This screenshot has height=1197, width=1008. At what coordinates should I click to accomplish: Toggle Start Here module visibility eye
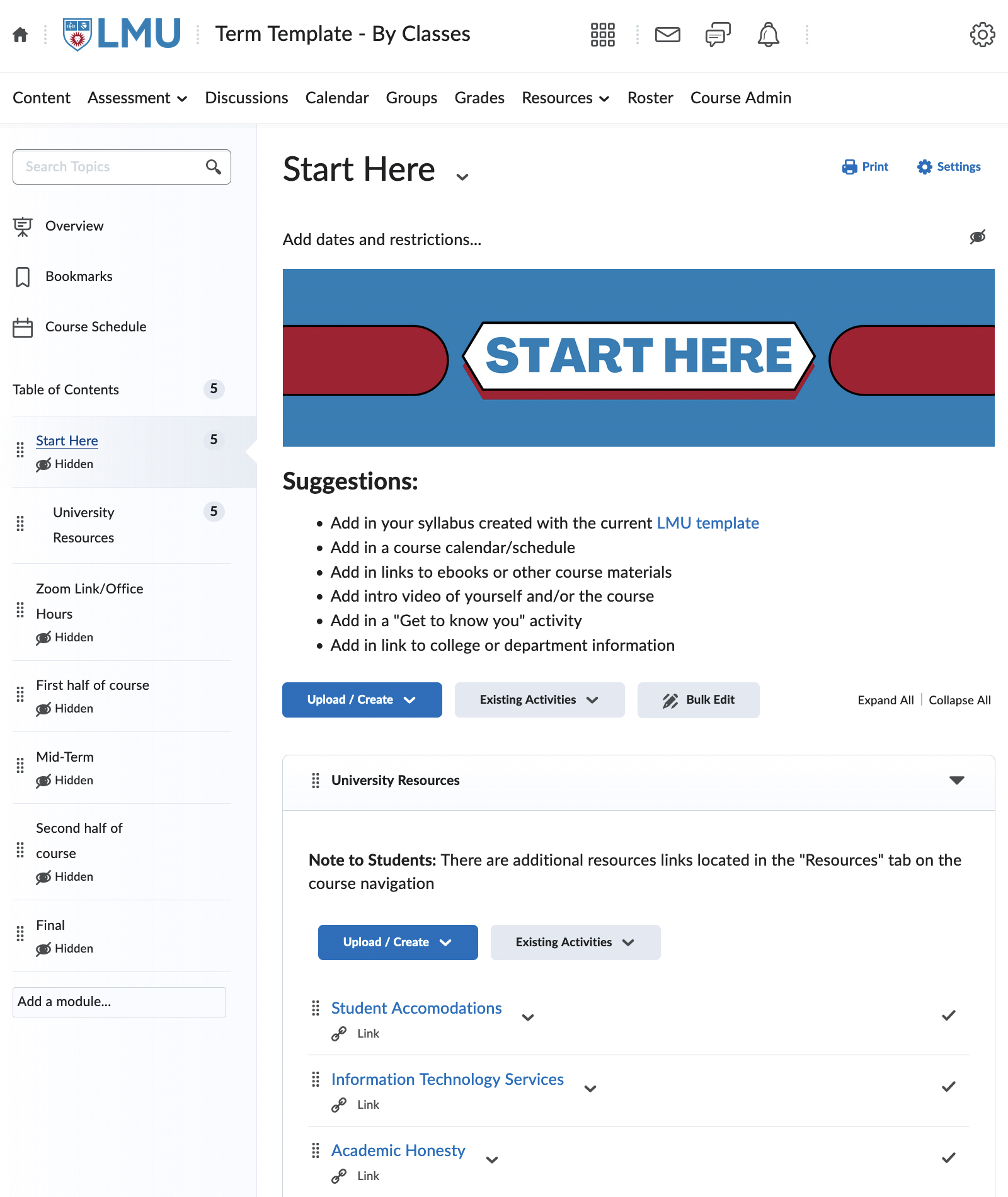coord(978,237)
